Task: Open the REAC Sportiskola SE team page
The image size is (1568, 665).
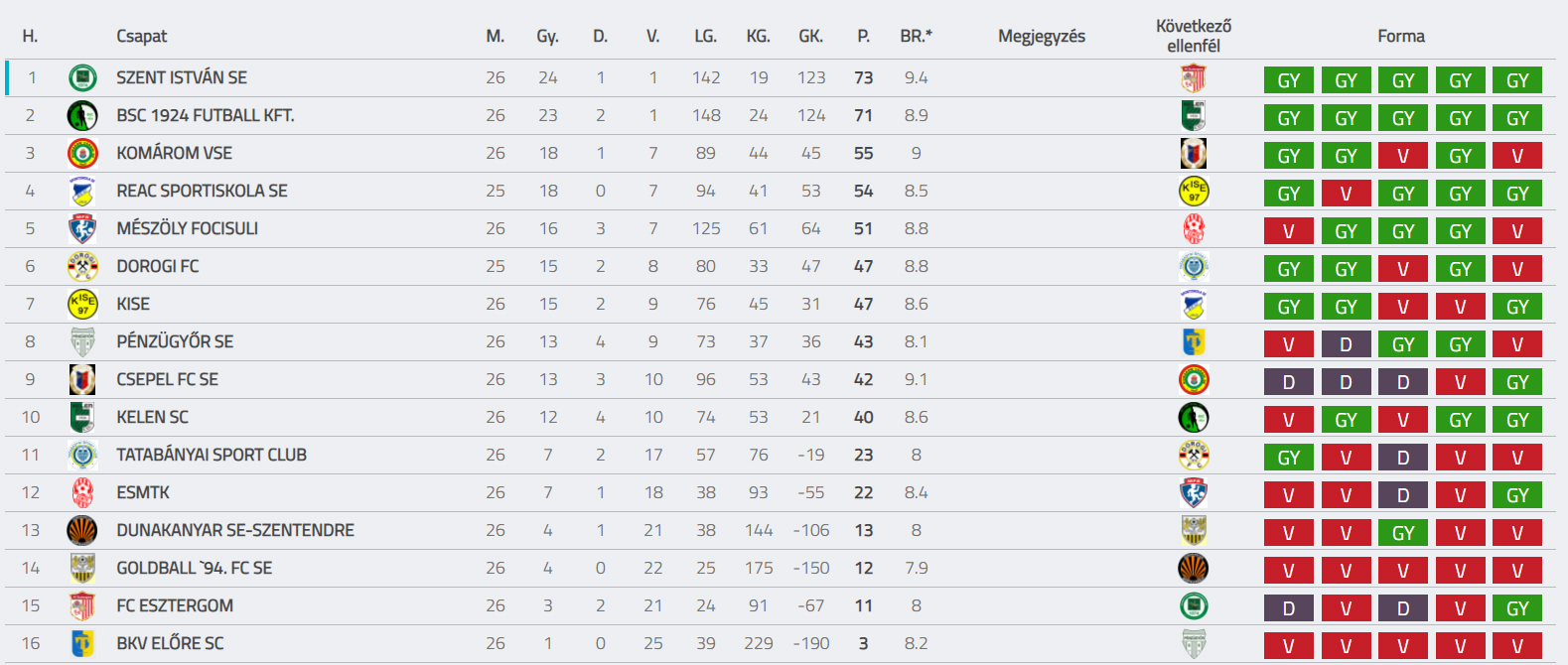Action: (x=202, y=191)
